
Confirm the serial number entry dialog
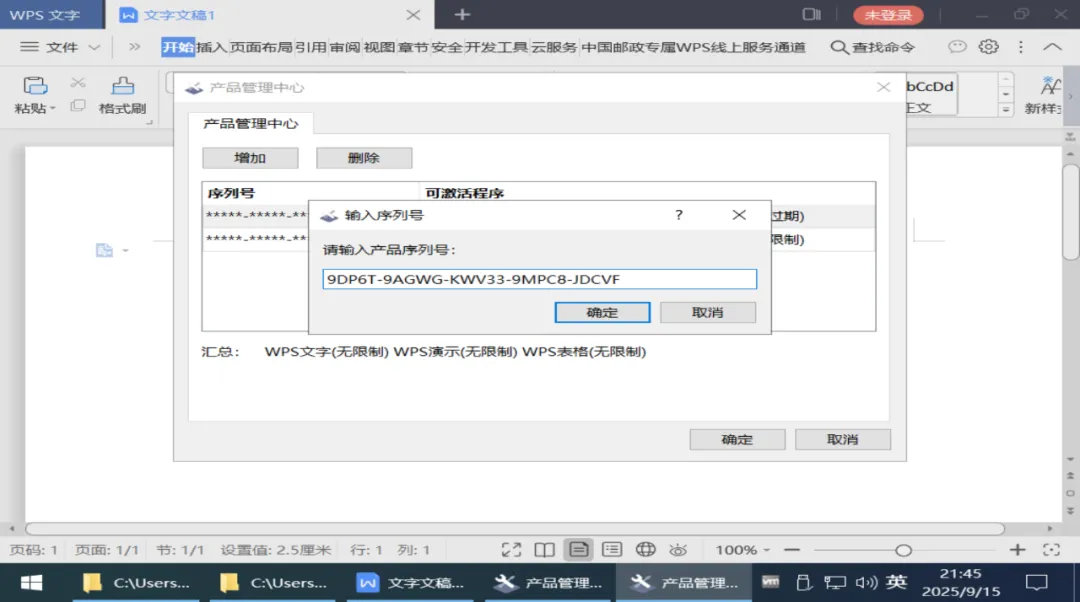602,312
